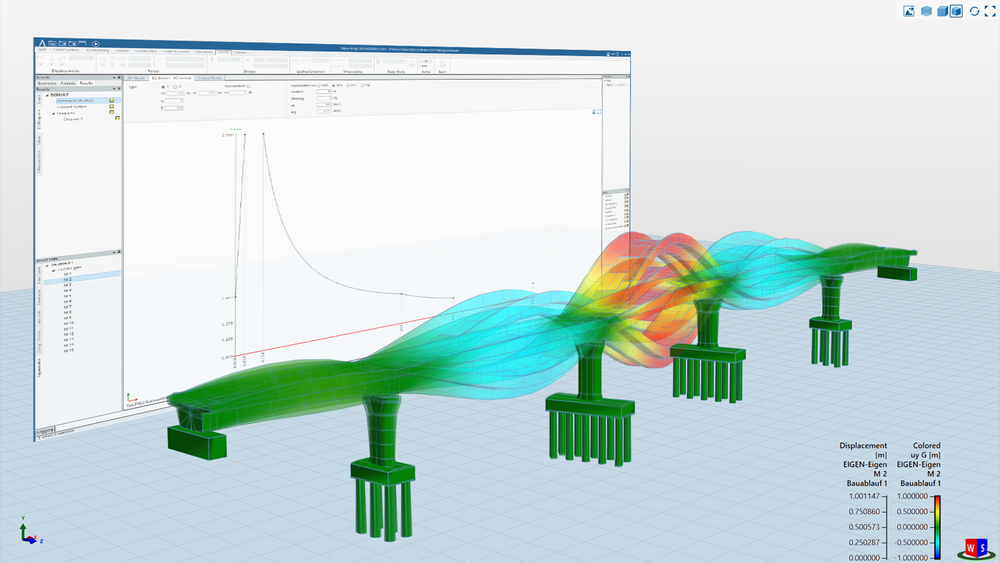Click the color gradient legend bar
The image size is (1000, 563).
tap(936, 526)
